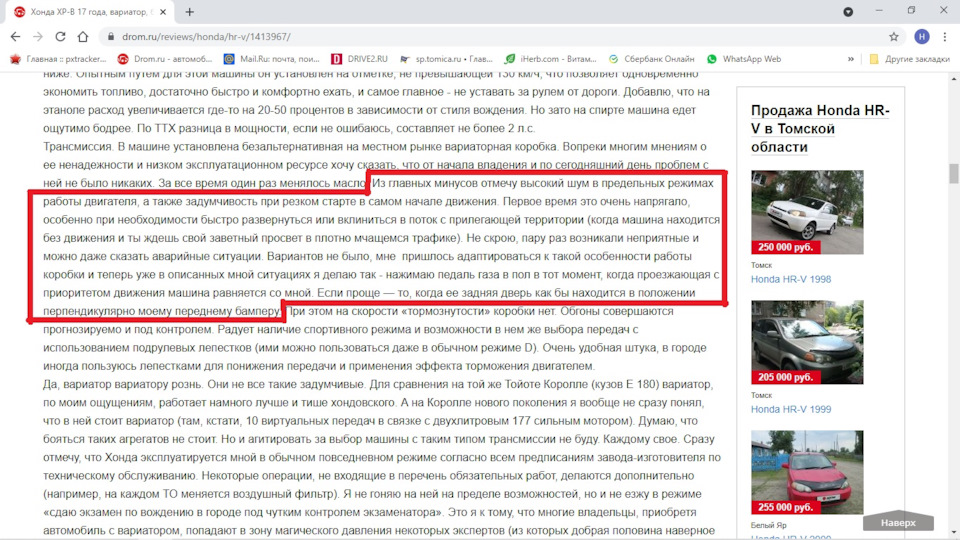The height and width of the screenshot is (540, 960).
Task: Open Chrome's three-dot menu
Action: pyautogui.click(x=944, y=36)
